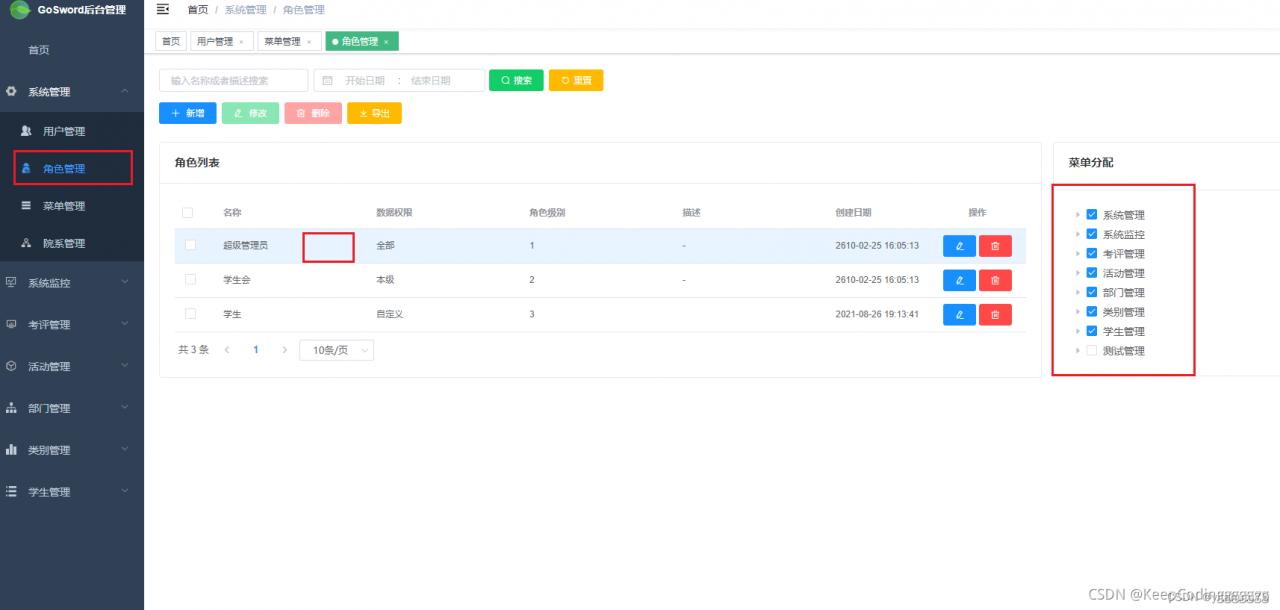Screen dimensions: 1280x610
Task: Click the 导出 button
Action: (x=374, y=113)
